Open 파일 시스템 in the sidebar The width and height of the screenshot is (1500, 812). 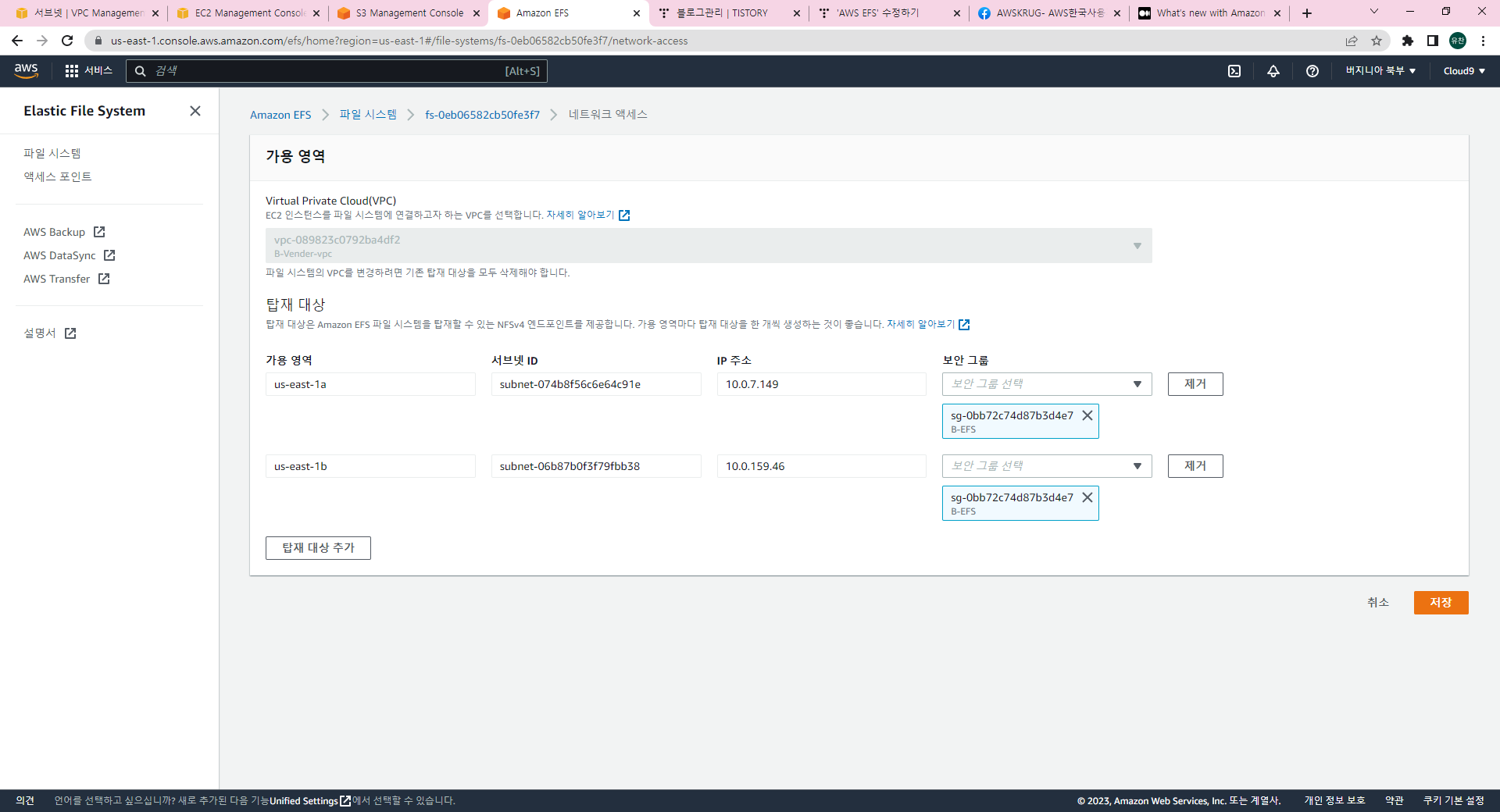52,153
